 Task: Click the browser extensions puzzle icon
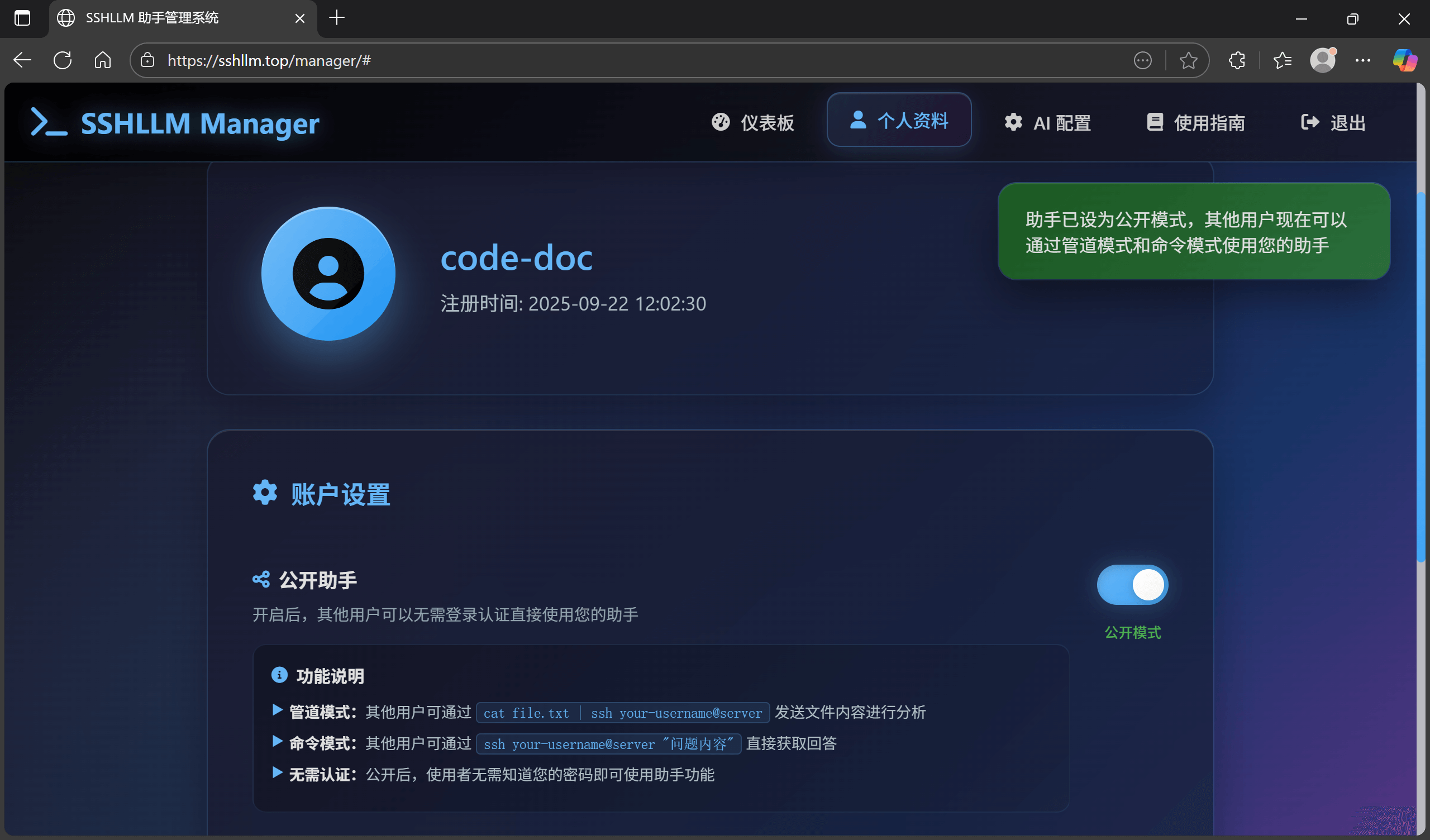point(1237,60)
